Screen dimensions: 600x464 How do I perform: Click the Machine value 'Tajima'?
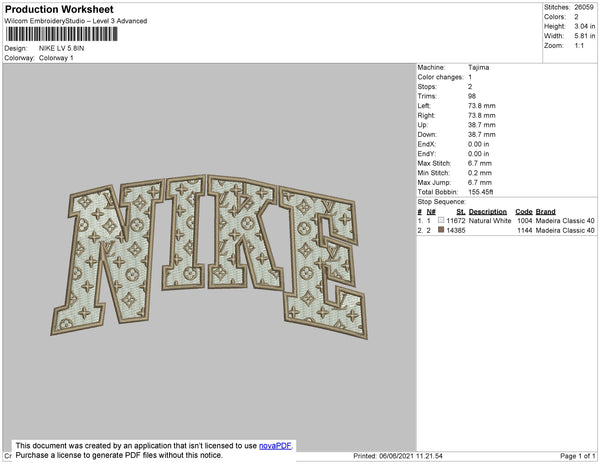478,67
